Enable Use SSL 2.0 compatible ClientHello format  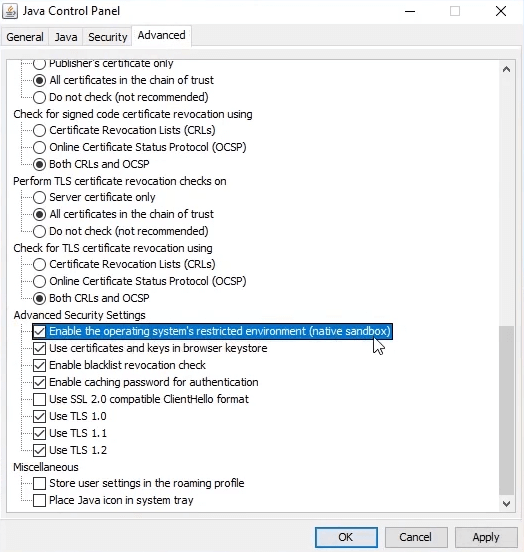pyautogui.click(x=39, y=399)
